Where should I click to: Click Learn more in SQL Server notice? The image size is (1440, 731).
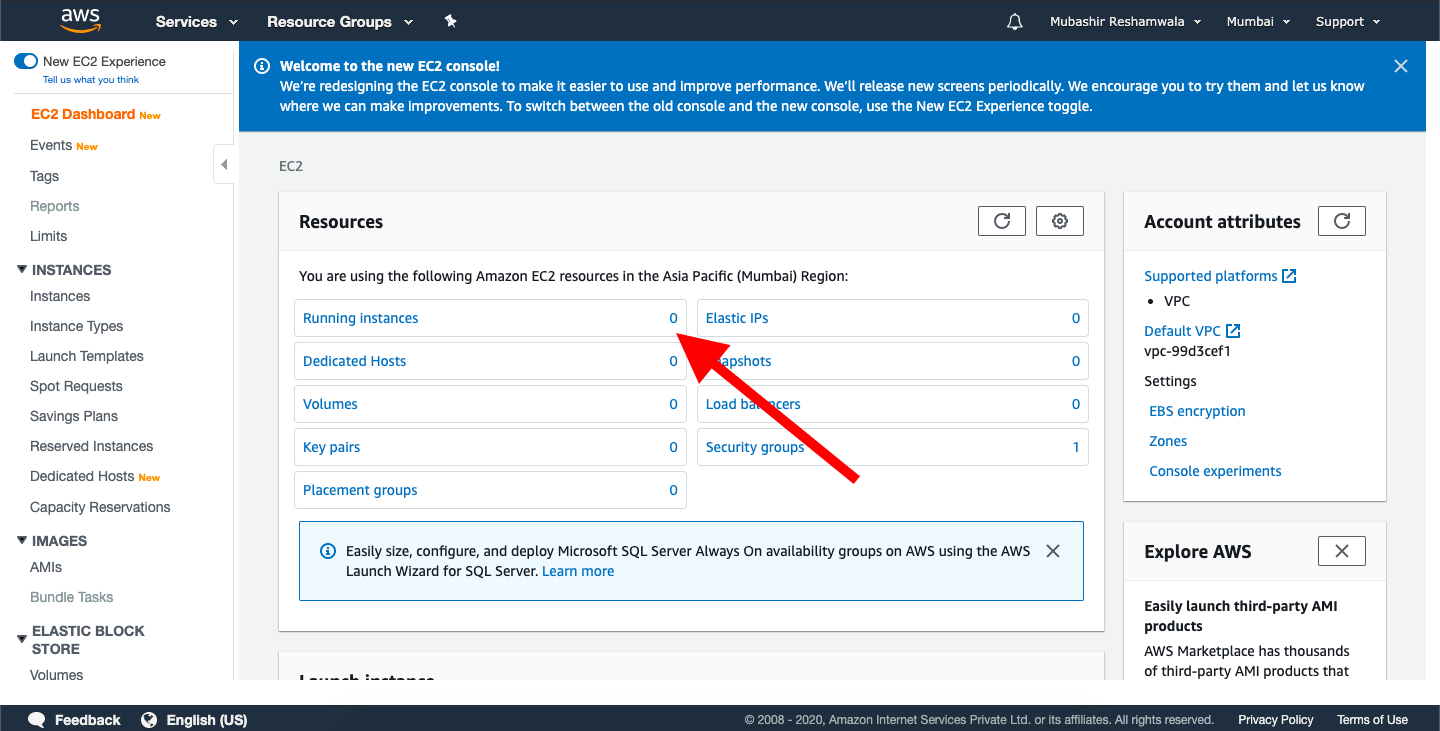coord(578,571)
